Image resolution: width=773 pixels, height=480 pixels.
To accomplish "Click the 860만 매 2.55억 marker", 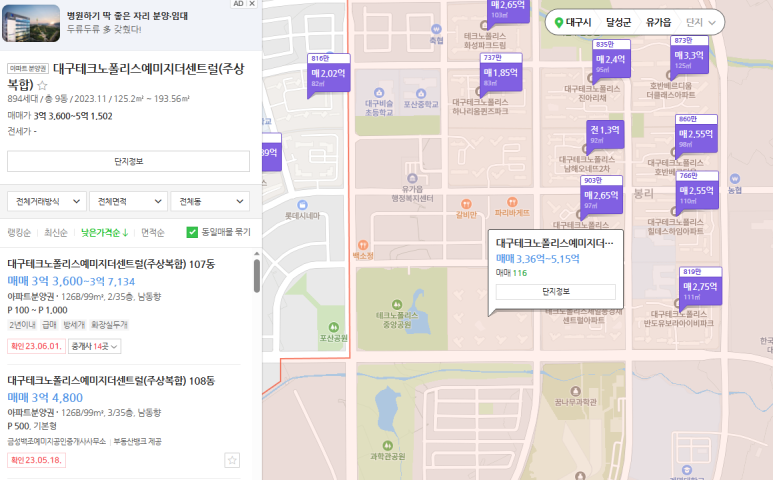I will click(x=696, y=134).
